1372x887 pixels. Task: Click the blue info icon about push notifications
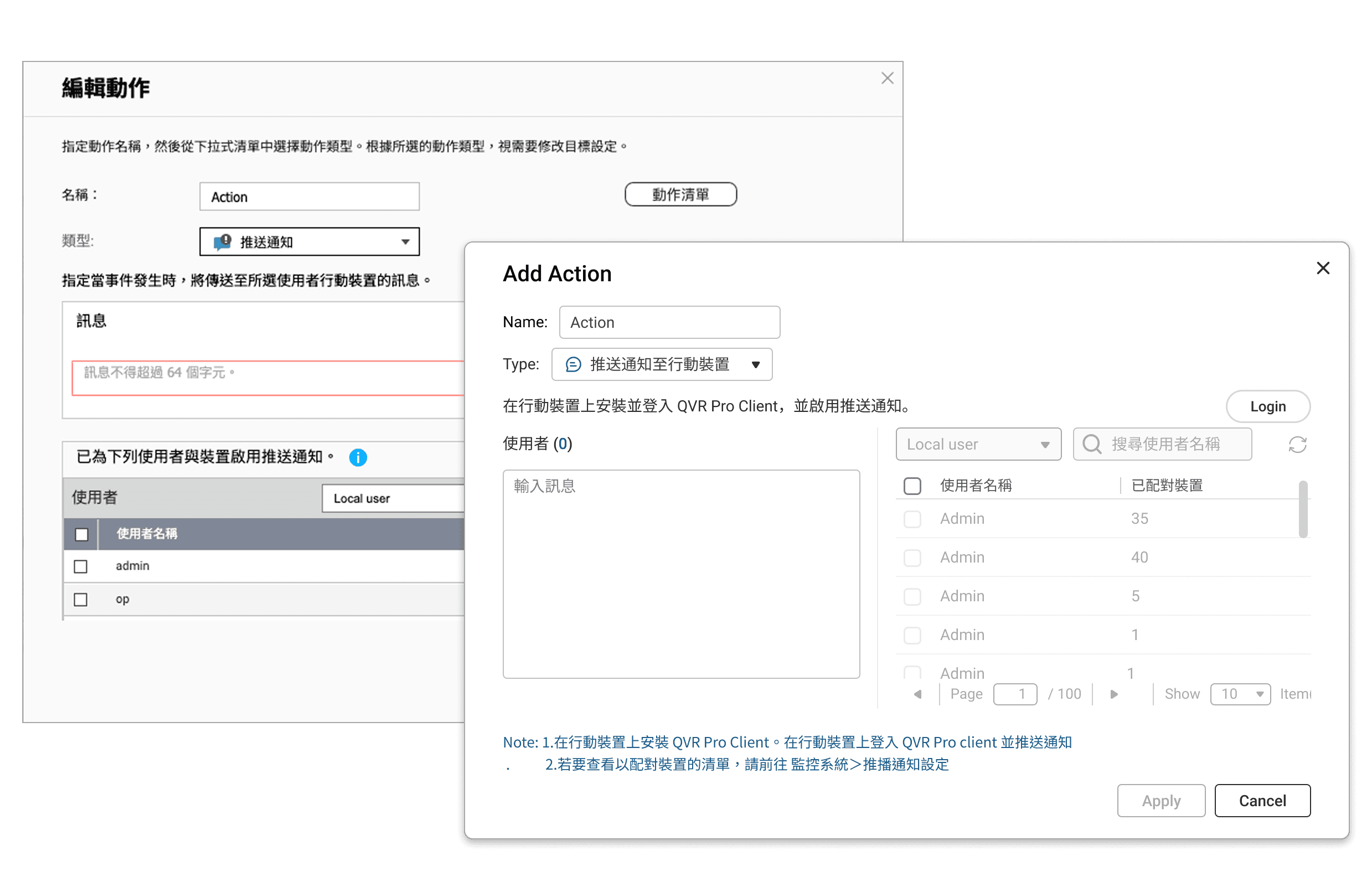(x=358, y=457)
